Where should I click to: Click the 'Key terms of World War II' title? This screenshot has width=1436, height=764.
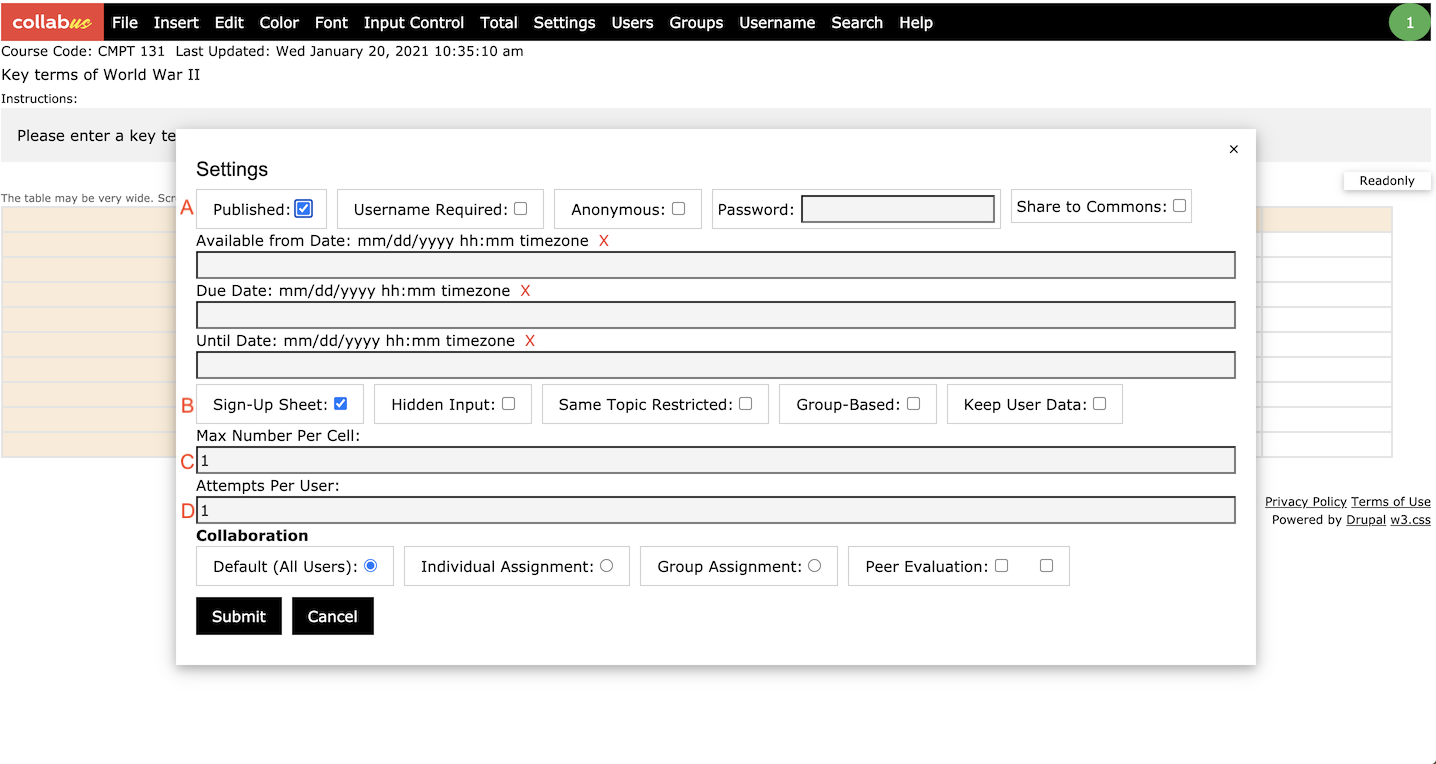pyautogui.click(x=101, y=74)
